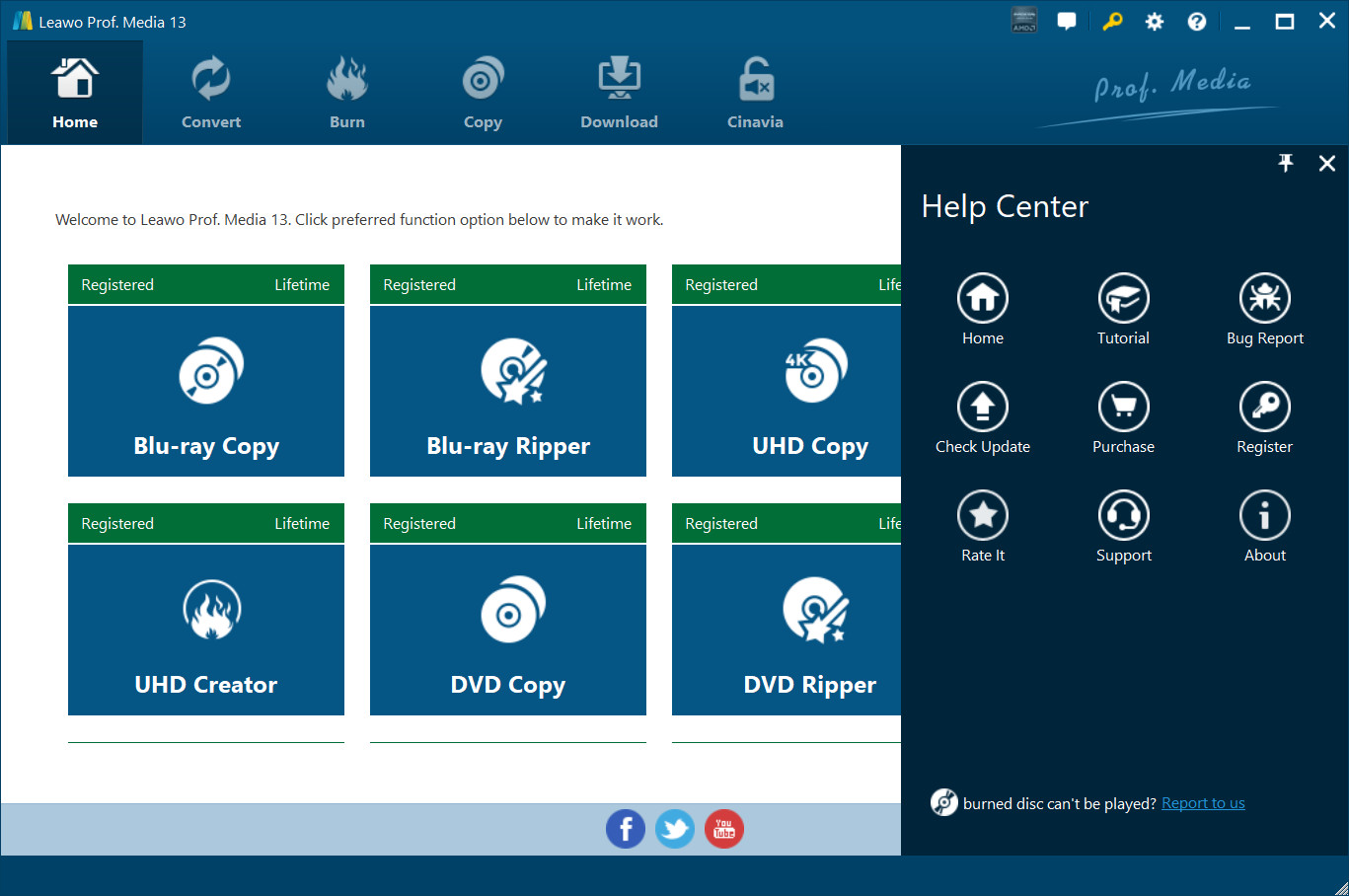1349x896 pixels.
Task: Close the Help Center panel
Action: coord(1326,163)
